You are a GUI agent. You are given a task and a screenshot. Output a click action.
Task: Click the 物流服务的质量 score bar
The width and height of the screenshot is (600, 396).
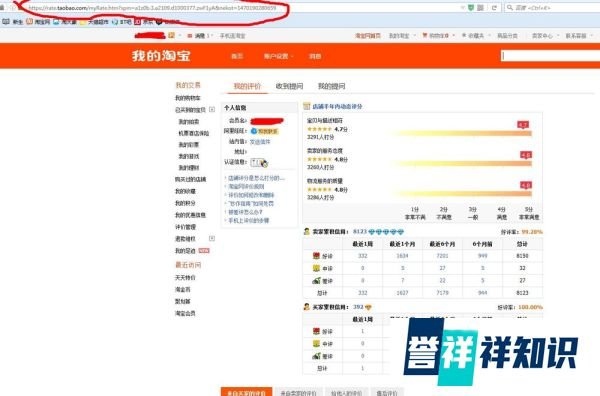(461, 194)
